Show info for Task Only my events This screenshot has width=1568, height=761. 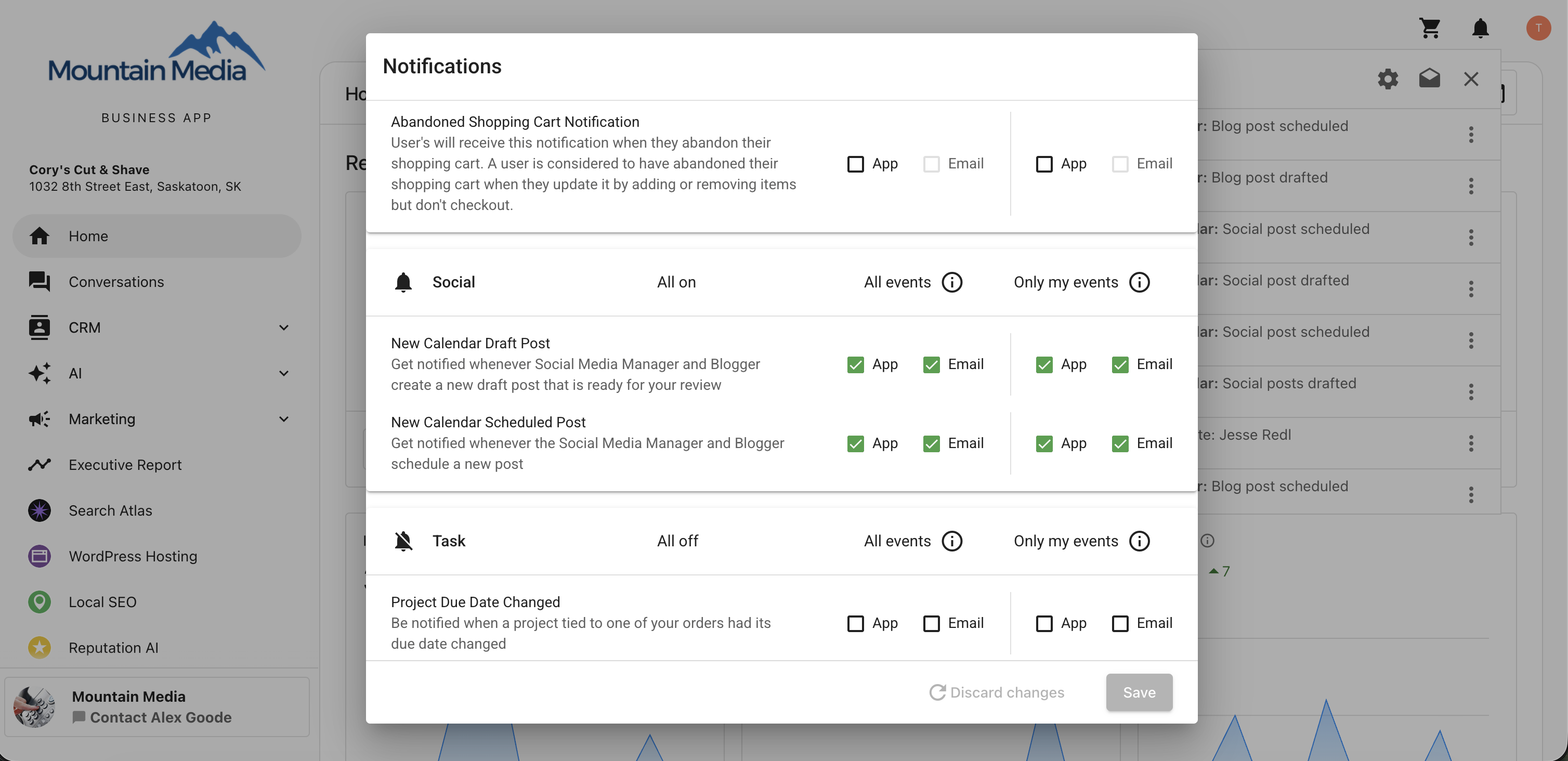click(x=1140, y=541)
